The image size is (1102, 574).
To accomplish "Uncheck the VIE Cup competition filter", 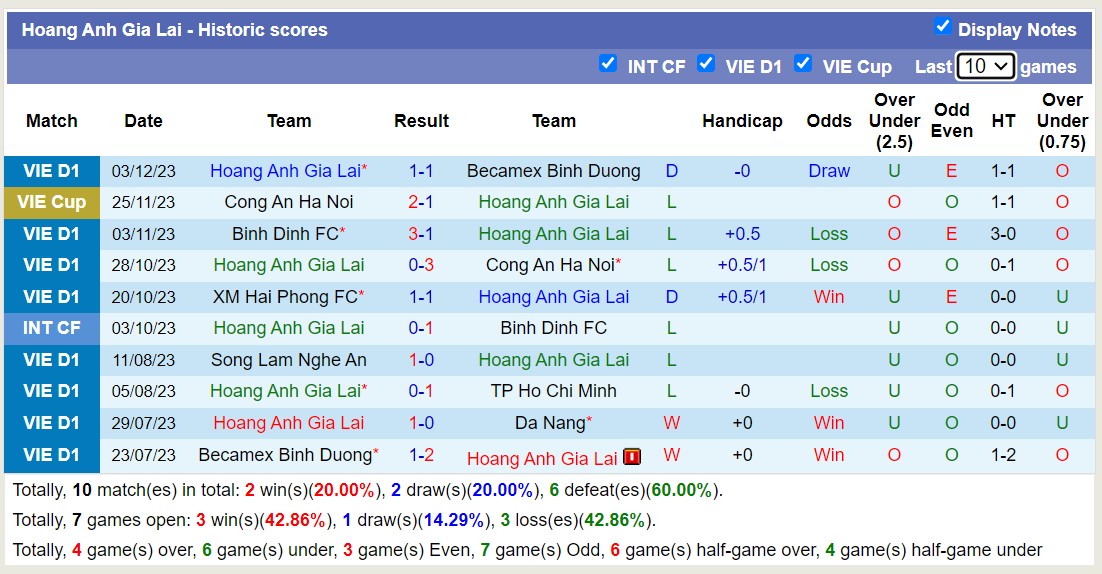I will pyautogui.click(x=803, y=63).
